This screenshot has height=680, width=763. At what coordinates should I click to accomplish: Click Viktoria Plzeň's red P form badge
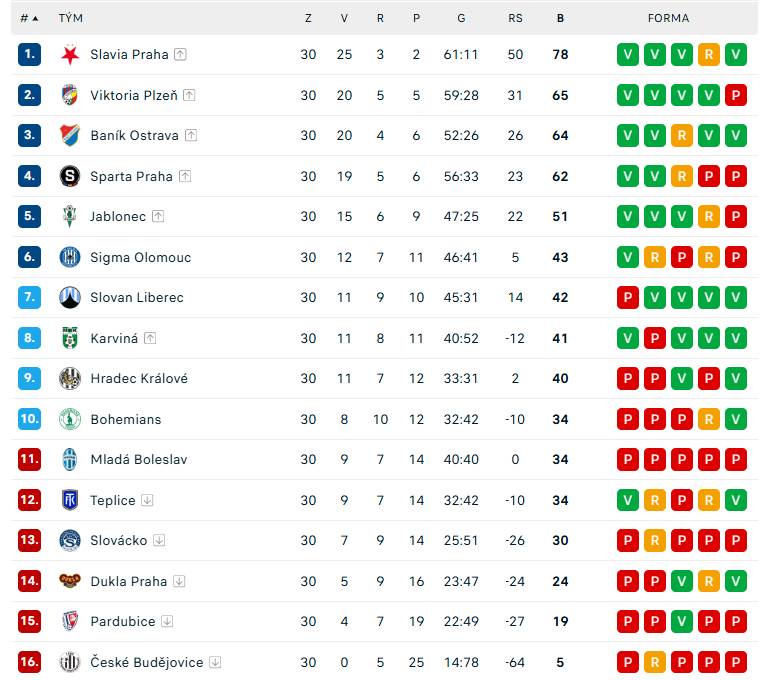(736, 95)
